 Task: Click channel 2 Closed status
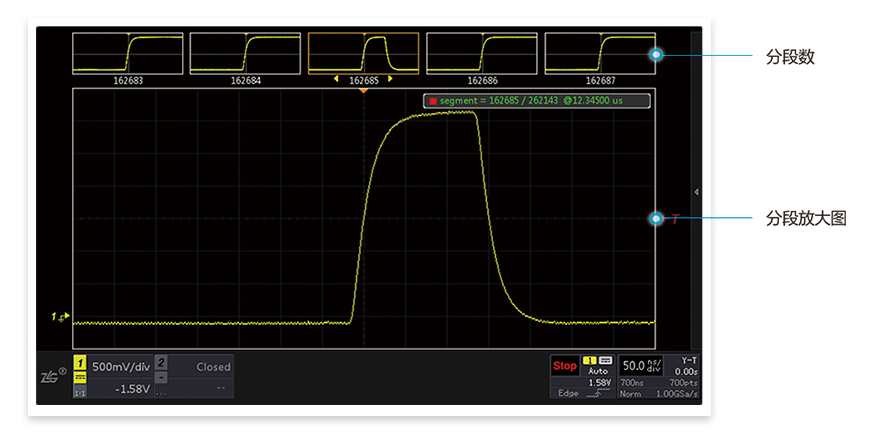(213, 367)
